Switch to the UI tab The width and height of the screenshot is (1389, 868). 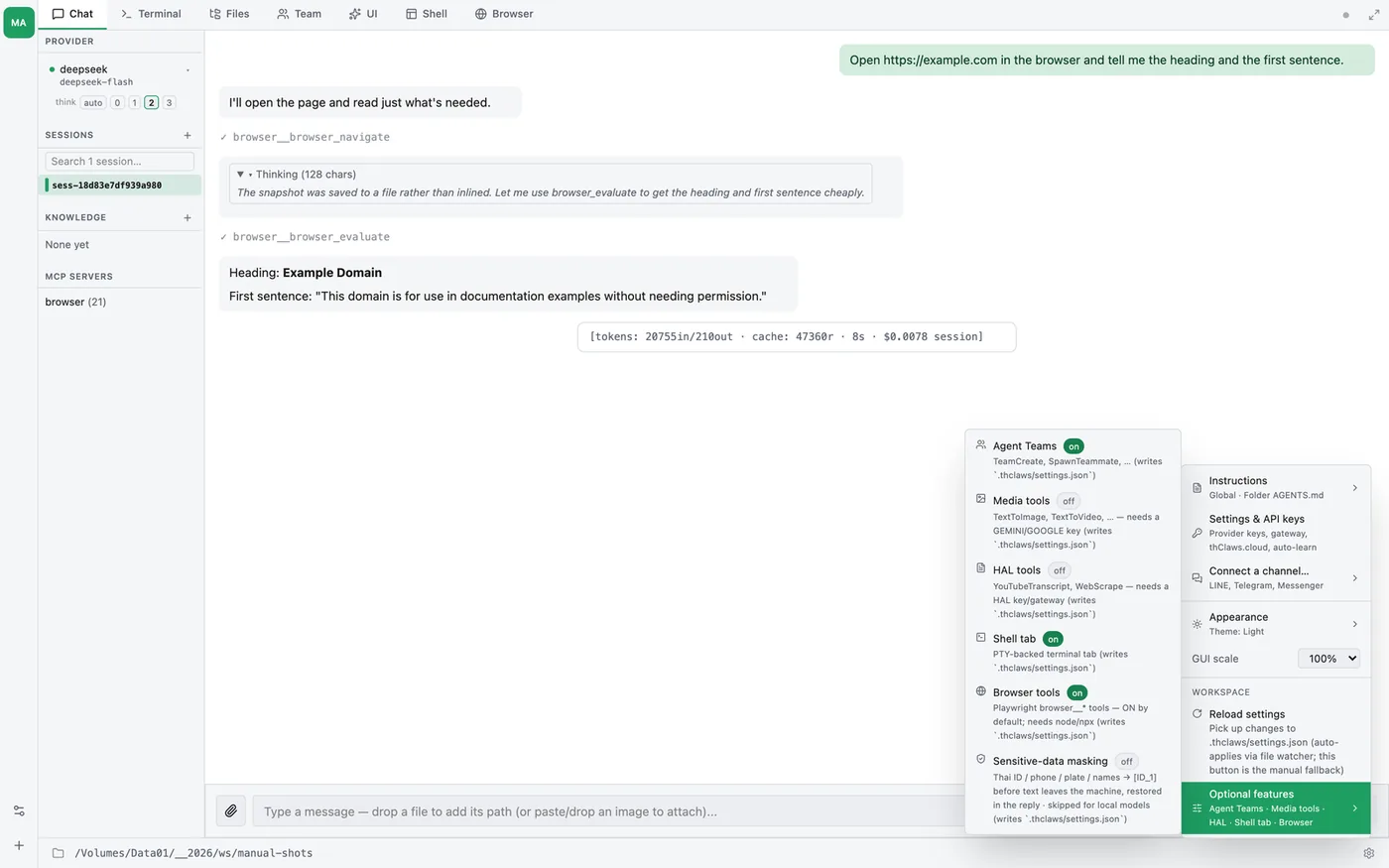[363, 14]
